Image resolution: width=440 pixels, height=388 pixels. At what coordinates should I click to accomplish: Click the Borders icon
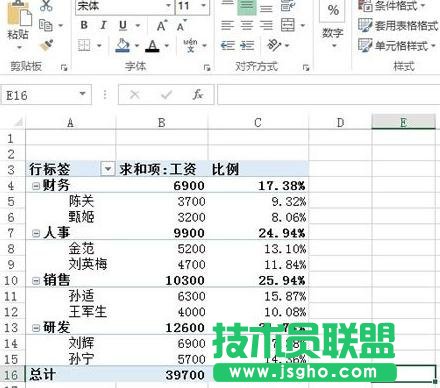click(x=84, y=45)
